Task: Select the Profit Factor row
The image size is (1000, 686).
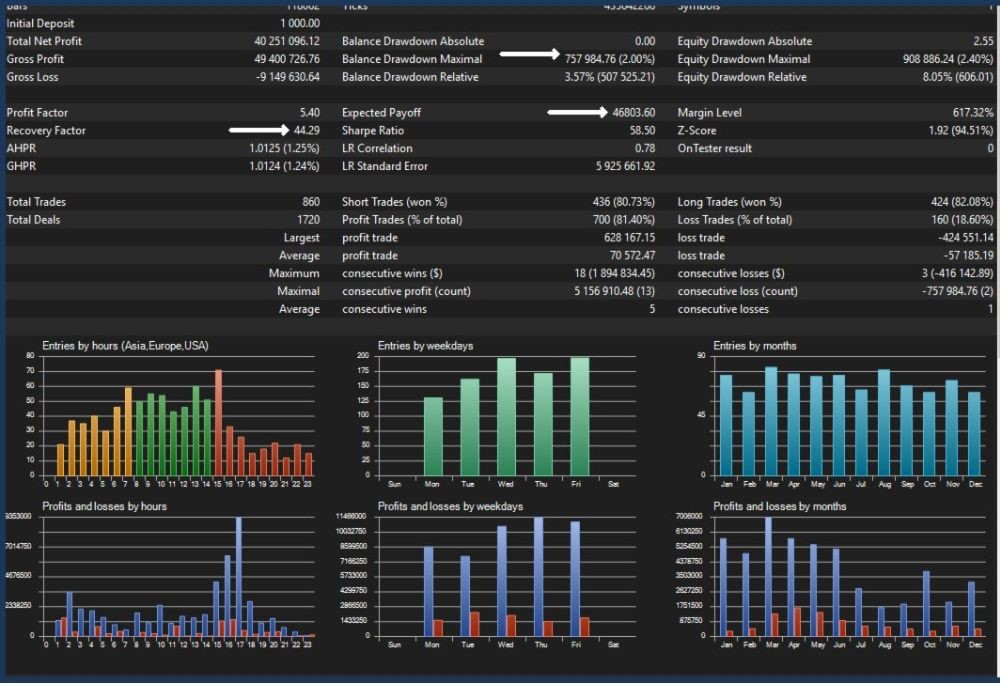Action: [163, 112]
